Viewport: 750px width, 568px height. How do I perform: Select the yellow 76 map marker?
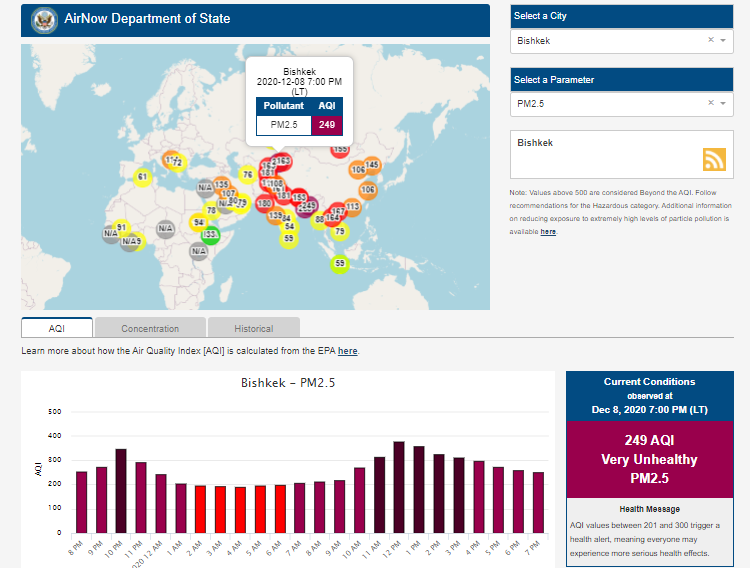pos(247,175)
